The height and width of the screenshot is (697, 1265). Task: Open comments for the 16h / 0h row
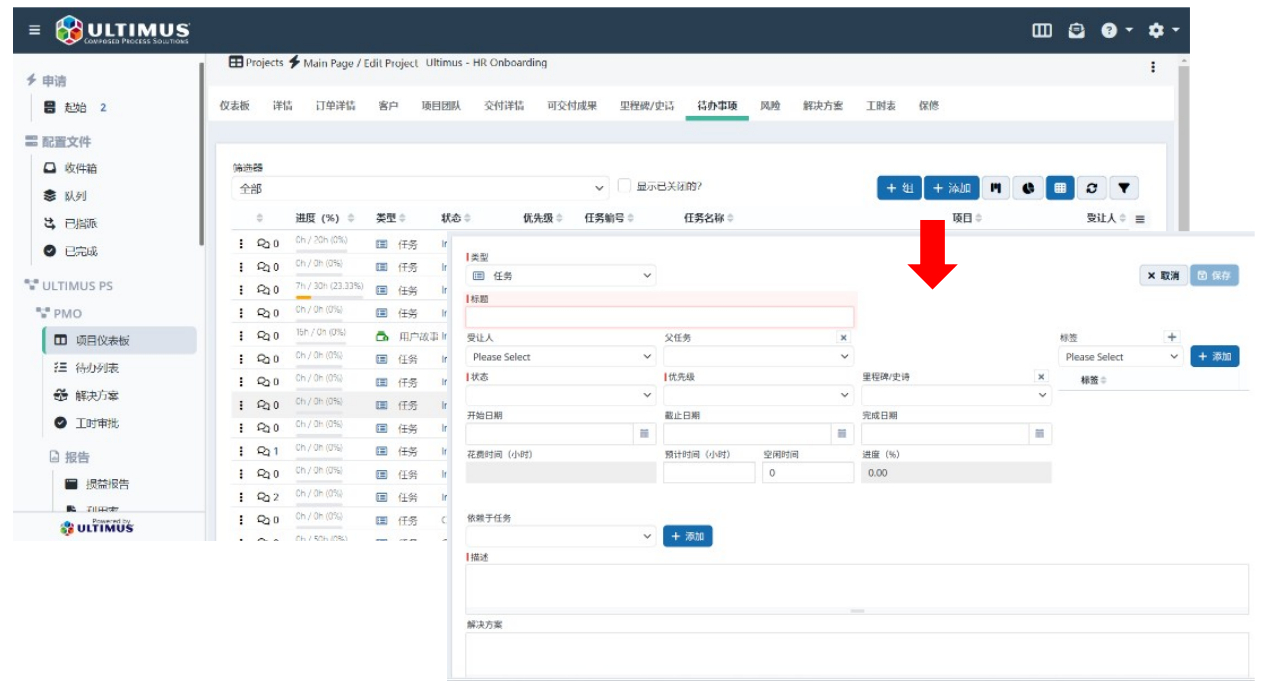[x=268, y=336]
